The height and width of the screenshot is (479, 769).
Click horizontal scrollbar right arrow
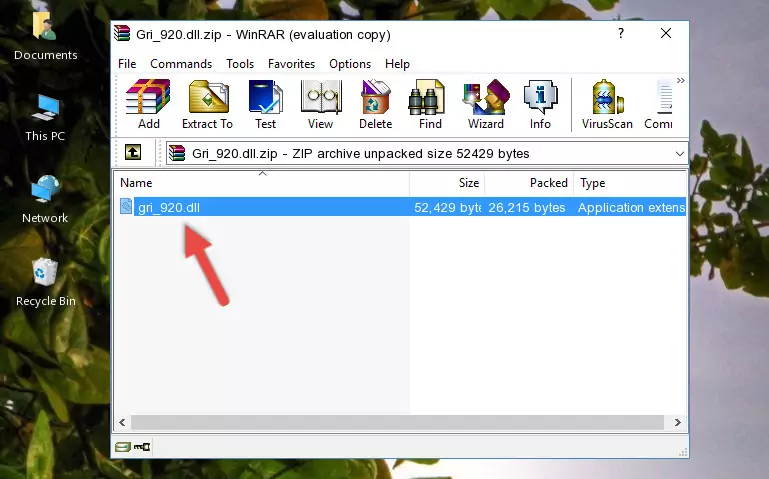(x=677, y=422)
